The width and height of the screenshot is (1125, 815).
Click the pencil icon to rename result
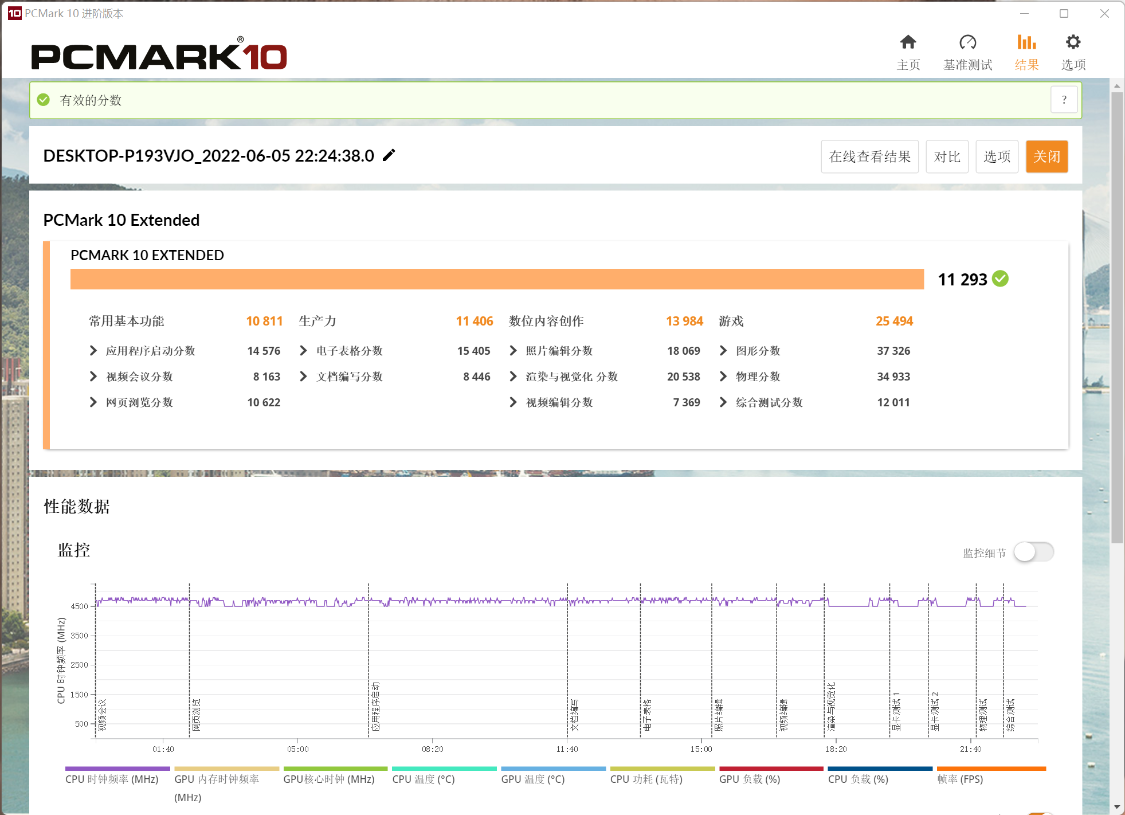coord(389,155)
